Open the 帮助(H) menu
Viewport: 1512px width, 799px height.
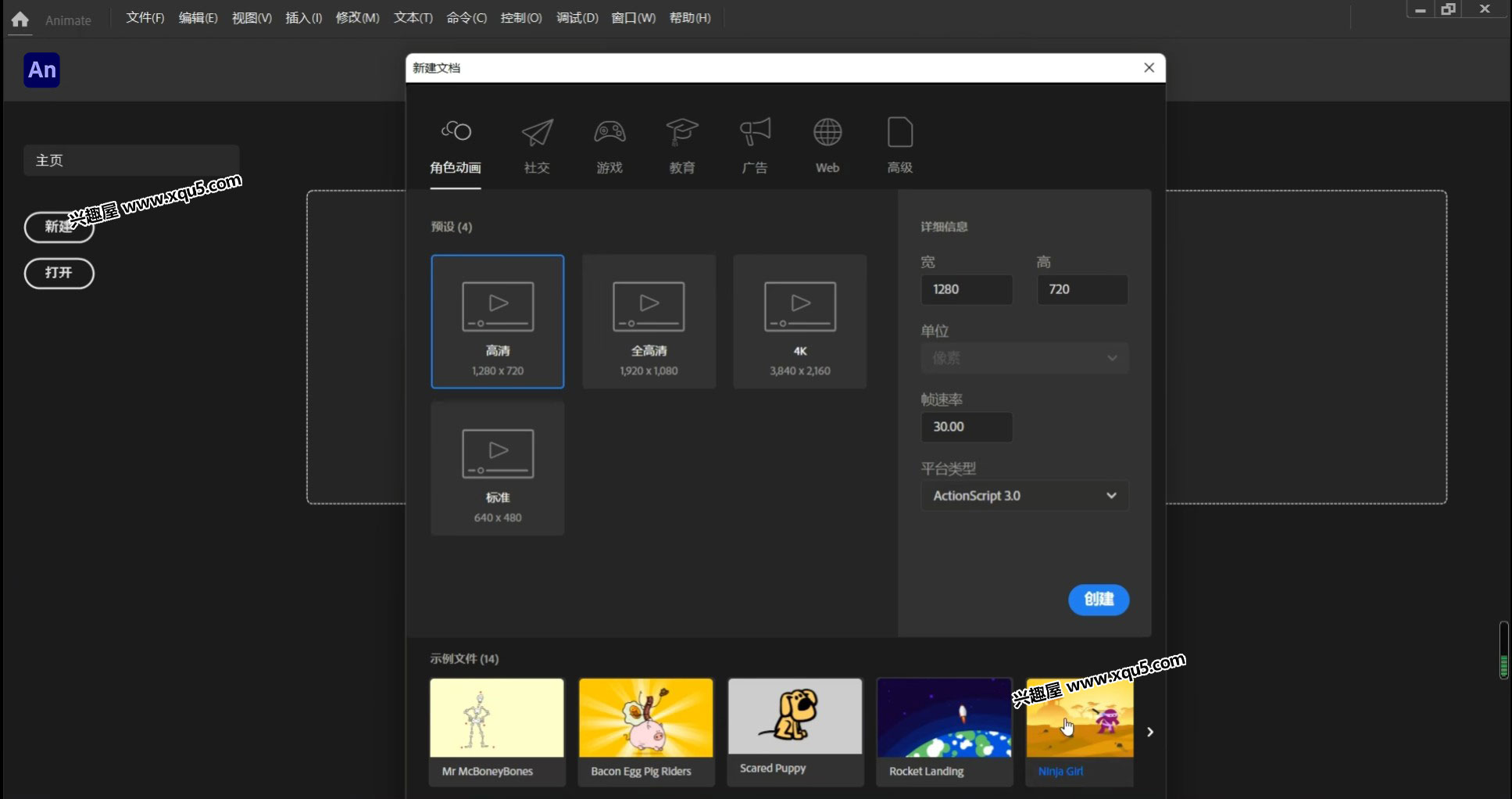click(690, 17)
